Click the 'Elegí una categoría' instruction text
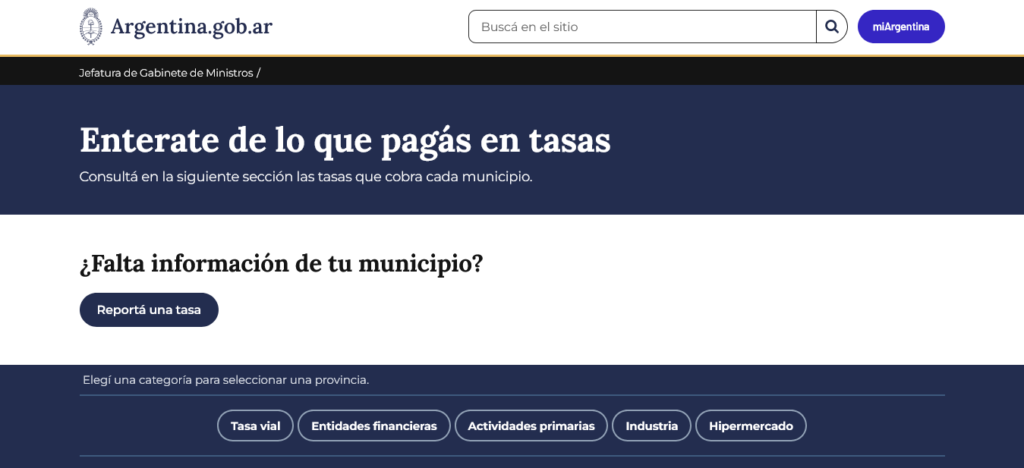 [x=226, y=380]
